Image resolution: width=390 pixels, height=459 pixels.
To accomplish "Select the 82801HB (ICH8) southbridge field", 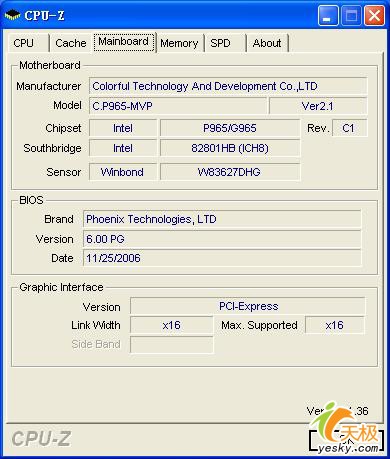I will 230,148.
